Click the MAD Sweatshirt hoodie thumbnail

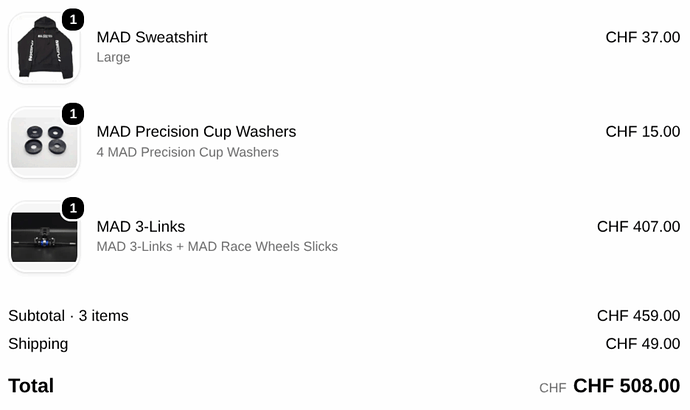pos(44,48)
